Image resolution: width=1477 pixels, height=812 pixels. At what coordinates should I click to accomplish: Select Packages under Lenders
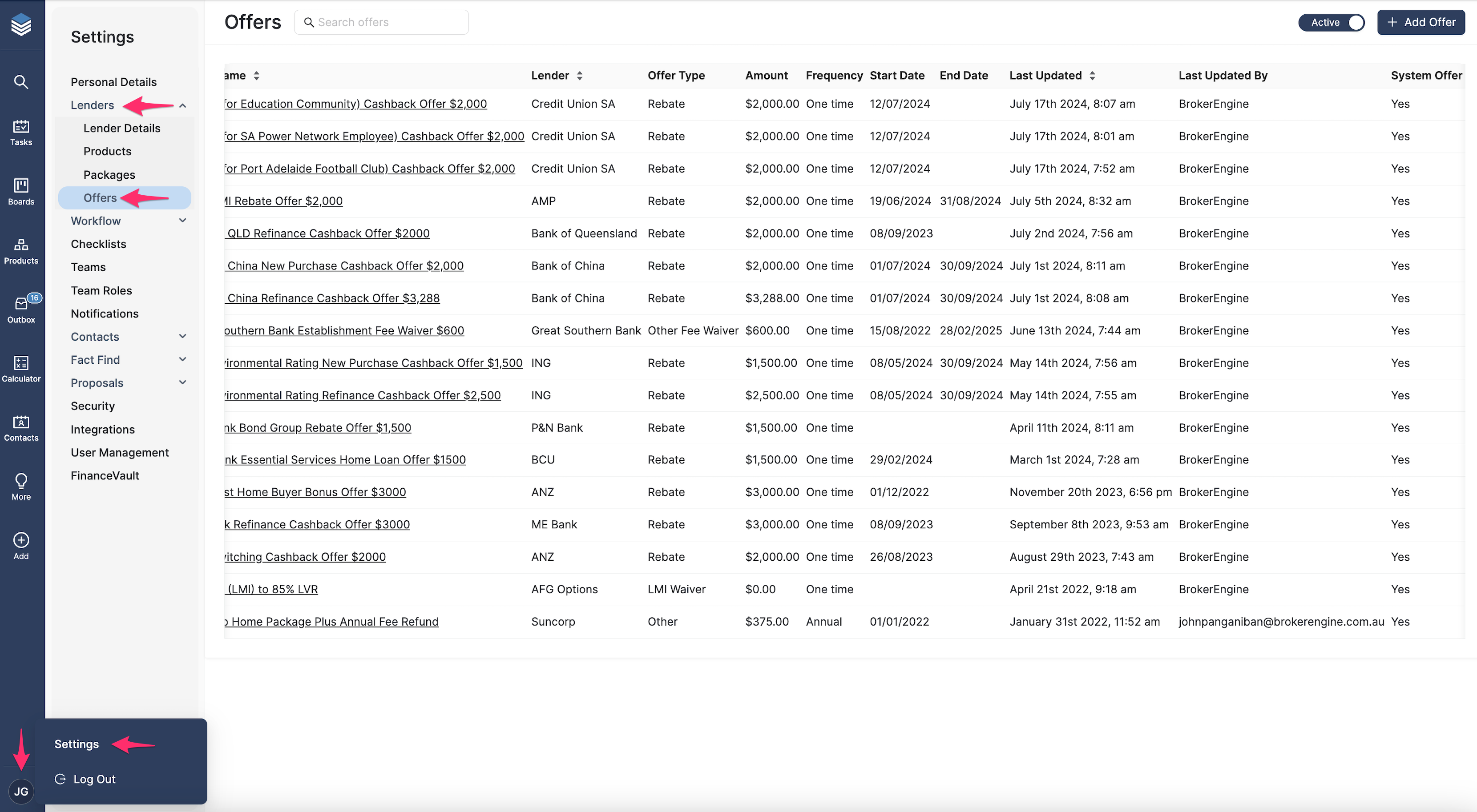[109, 175]
